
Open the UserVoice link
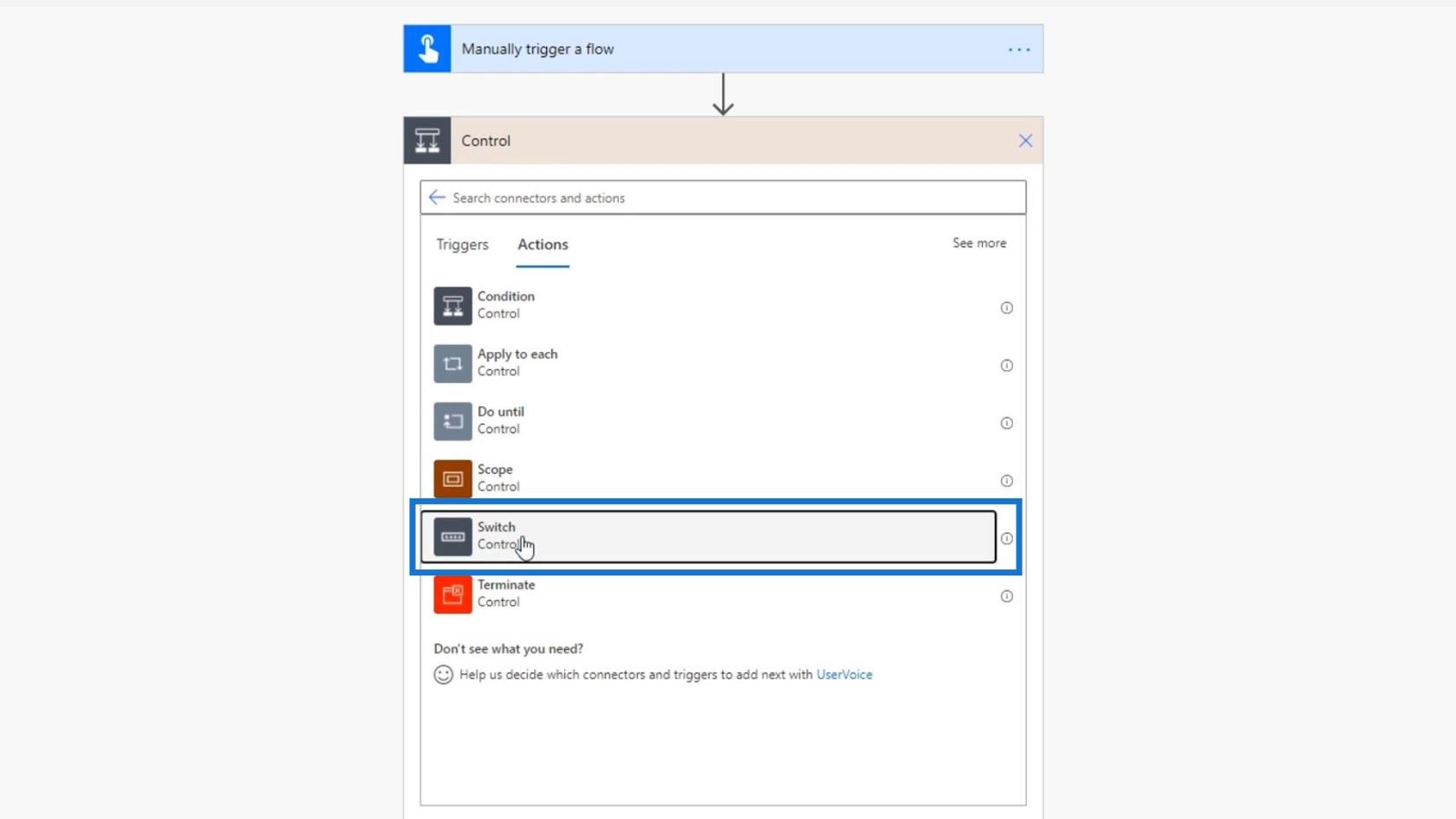coord(844,674)
